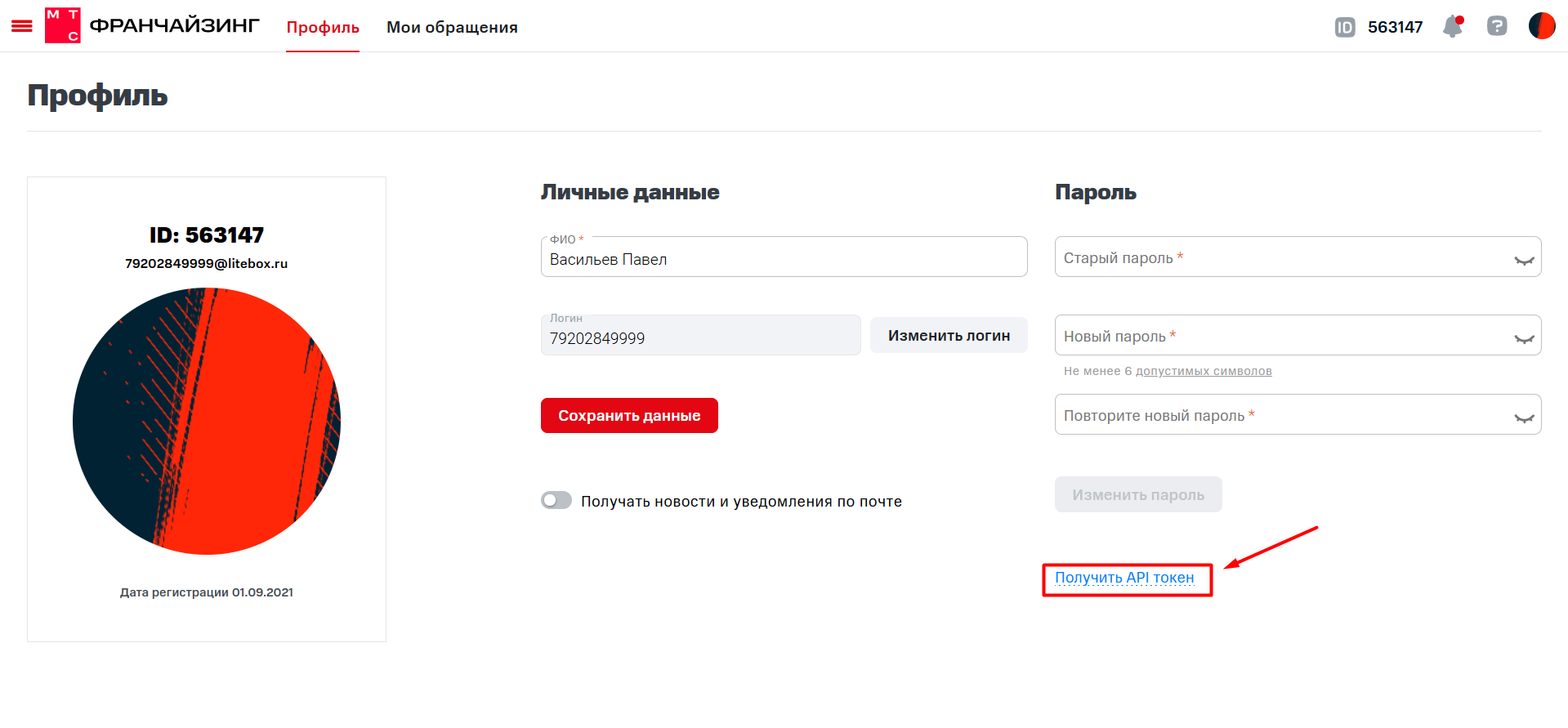
Task: Click the Изменить пароль button
Action: click(1138, 494)
